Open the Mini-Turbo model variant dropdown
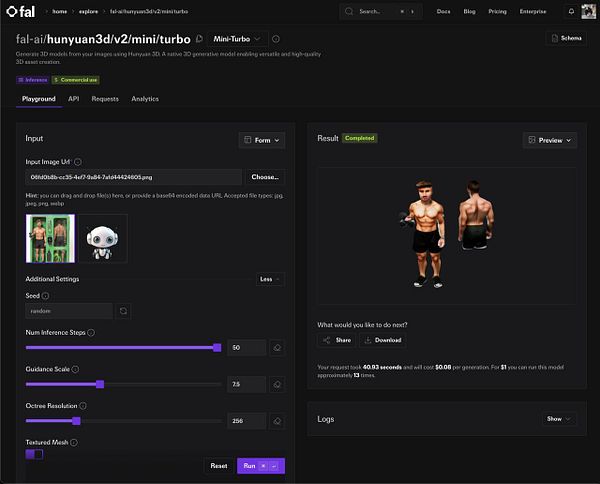 [x=237, y=39]
